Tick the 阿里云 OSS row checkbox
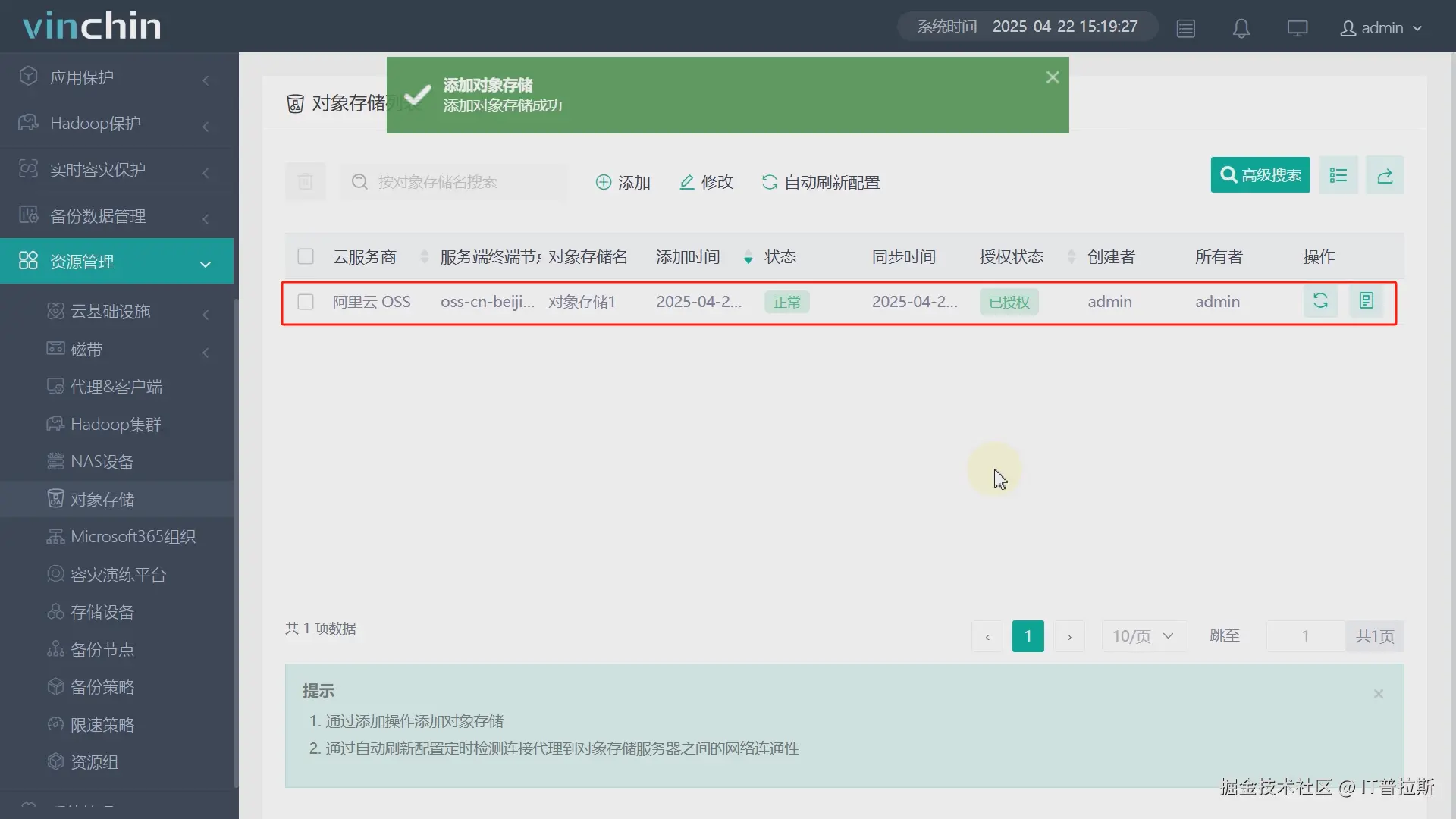The image size is (1456, 819). point(306,302)
